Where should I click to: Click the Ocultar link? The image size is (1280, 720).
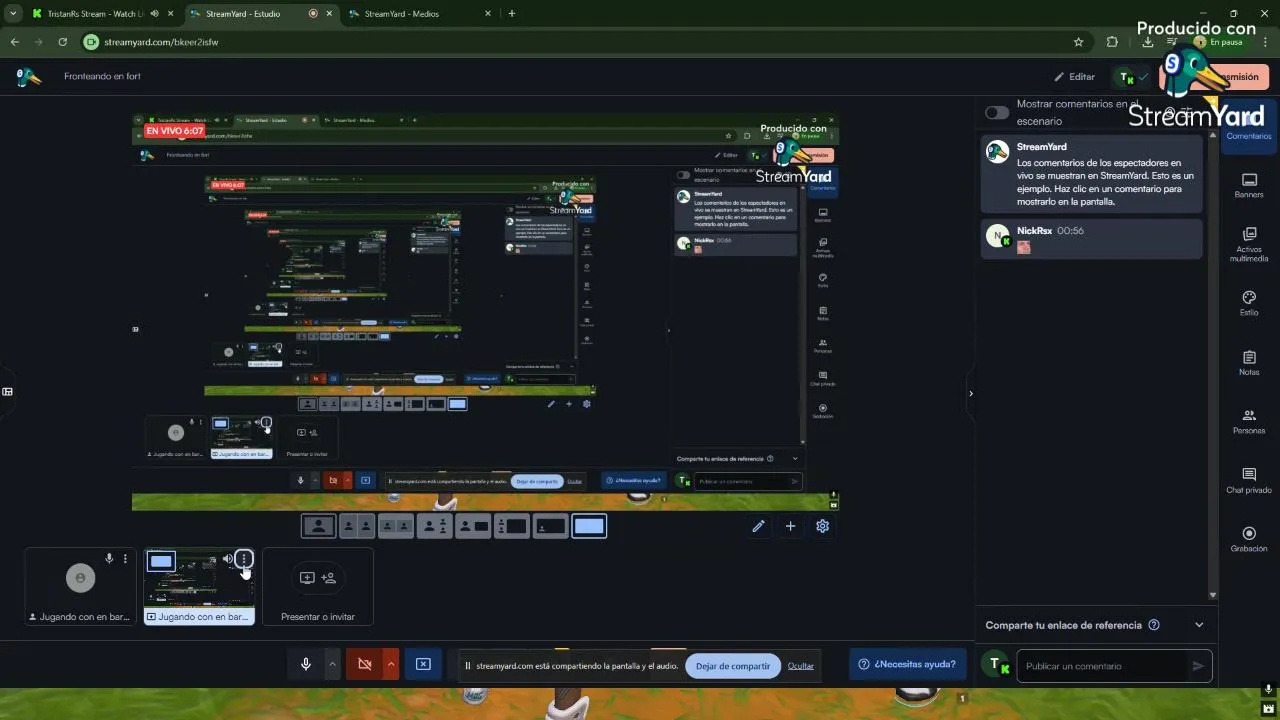(x=801, y=666)
